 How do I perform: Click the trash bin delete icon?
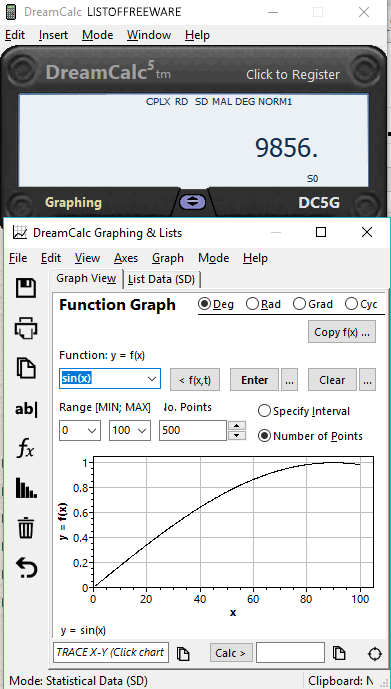[x=26, y=528]
